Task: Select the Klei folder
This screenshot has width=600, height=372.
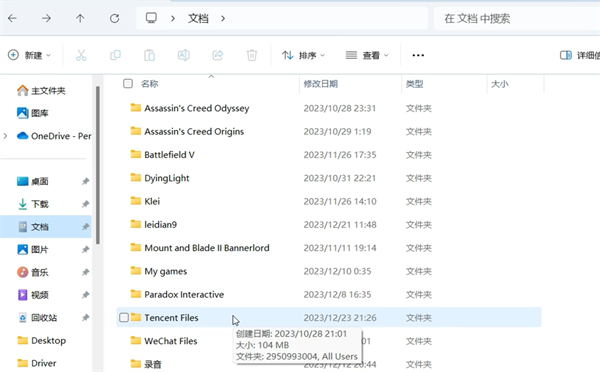Action: pos(152,201)
